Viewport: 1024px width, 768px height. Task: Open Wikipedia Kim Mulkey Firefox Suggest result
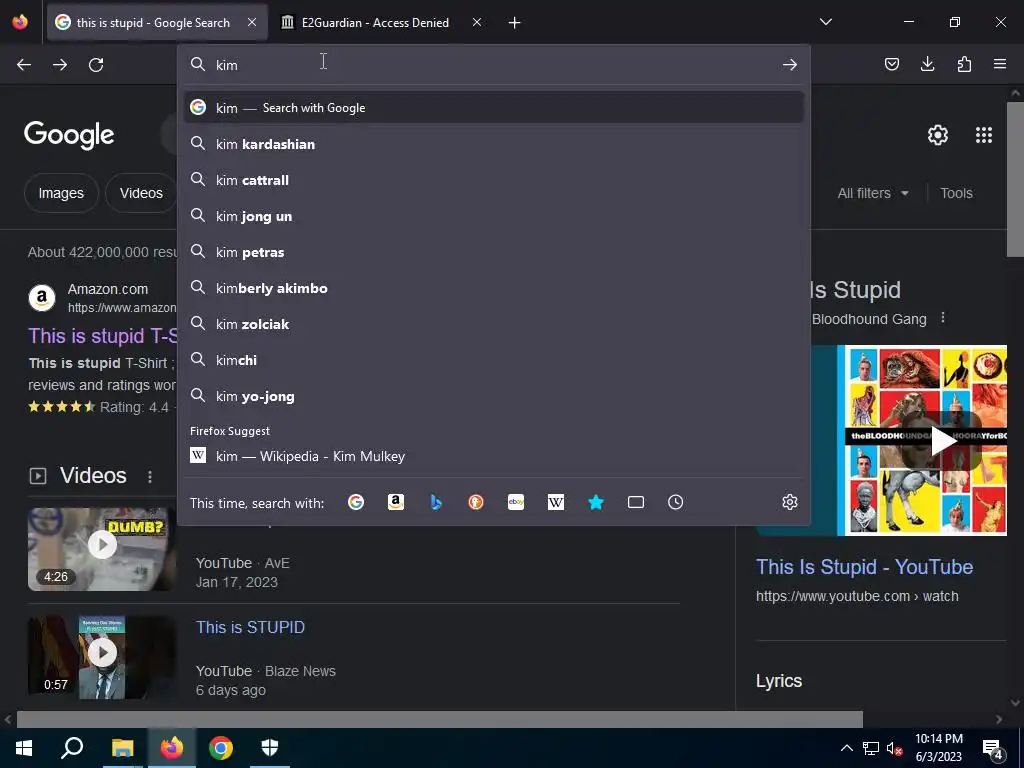(494, 456)
